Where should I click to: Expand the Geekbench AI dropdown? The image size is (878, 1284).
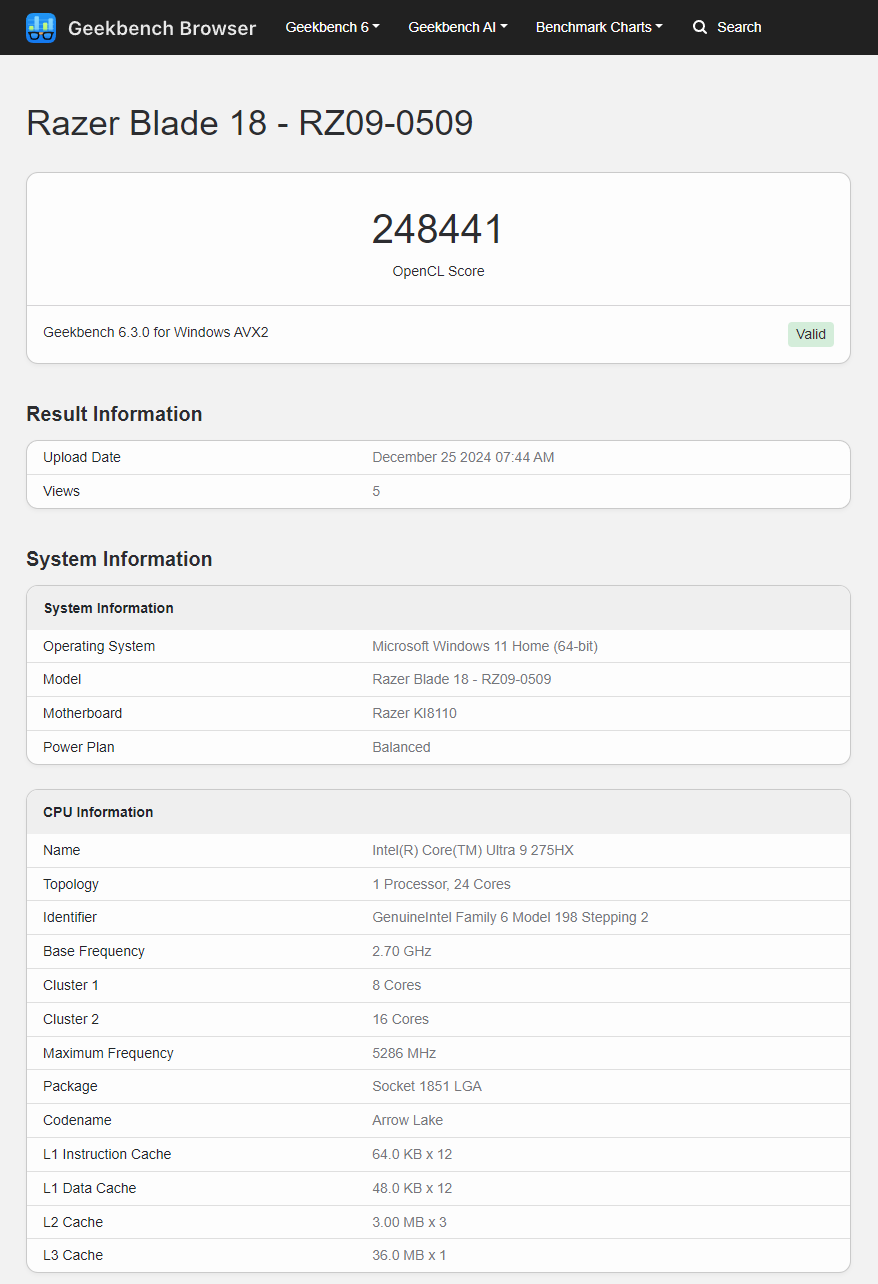click(x=457, y=27)
